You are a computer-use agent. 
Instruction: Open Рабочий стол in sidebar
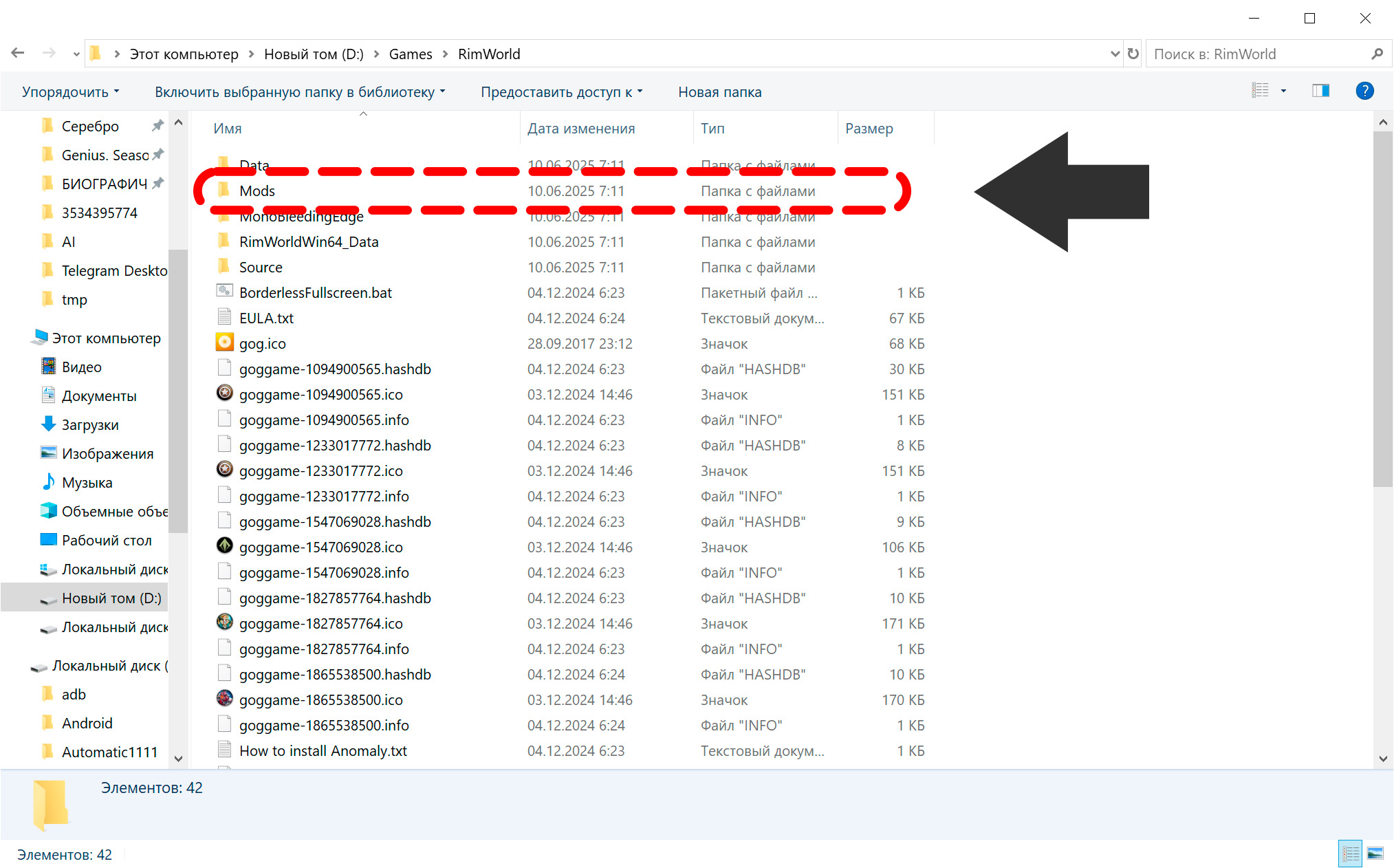pos(107,541)
